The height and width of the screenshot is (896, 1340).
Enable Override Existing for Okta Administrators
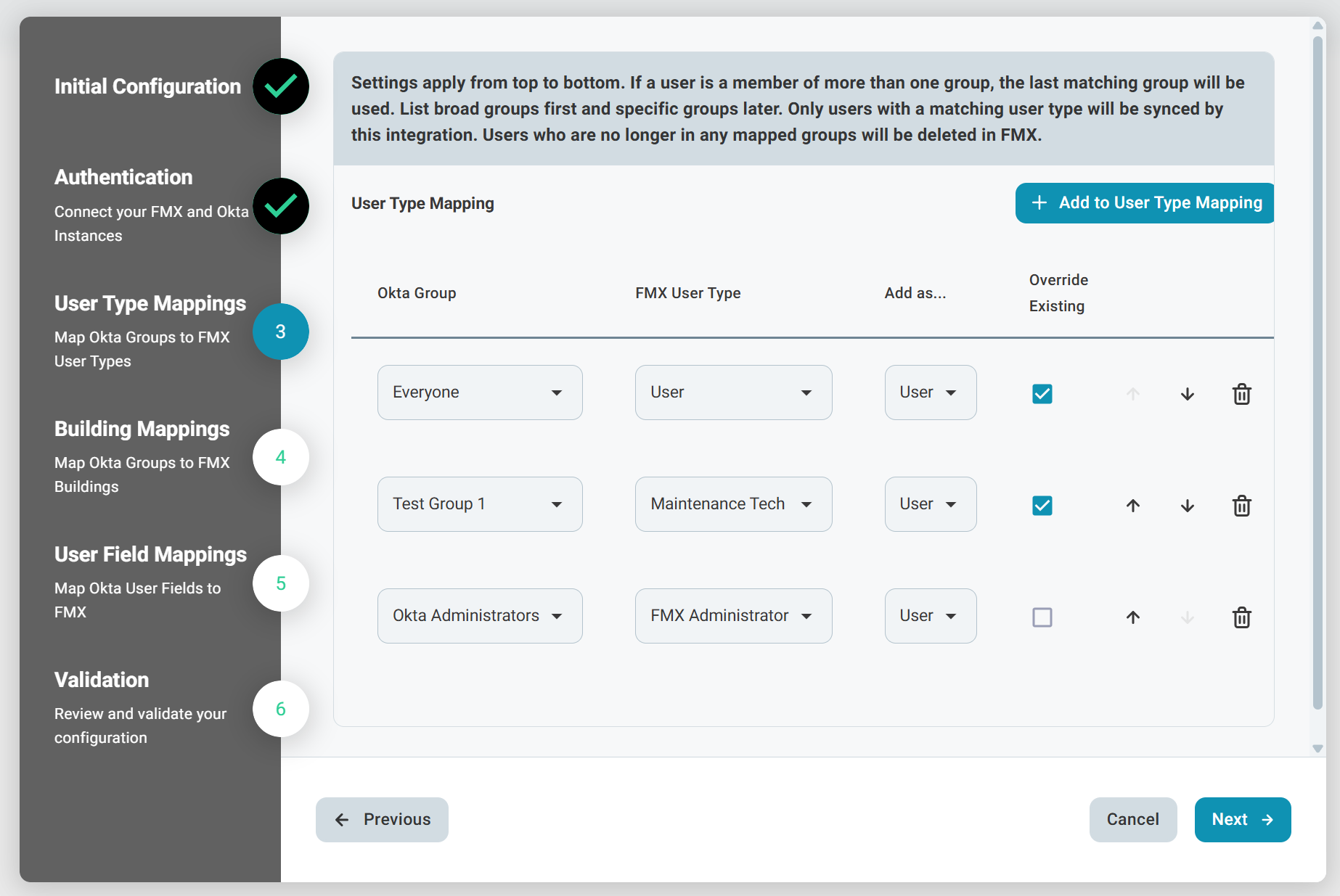(1042, 617)
